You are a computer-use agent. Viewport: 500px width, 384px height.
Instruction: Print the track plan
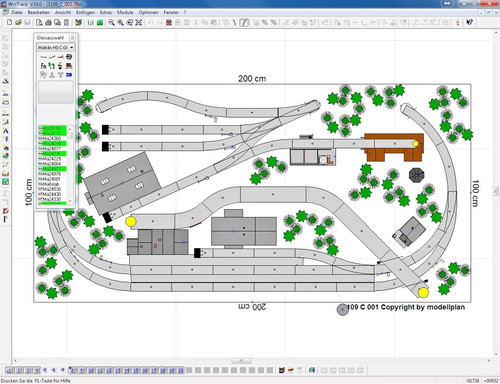(x=48, y=22)
